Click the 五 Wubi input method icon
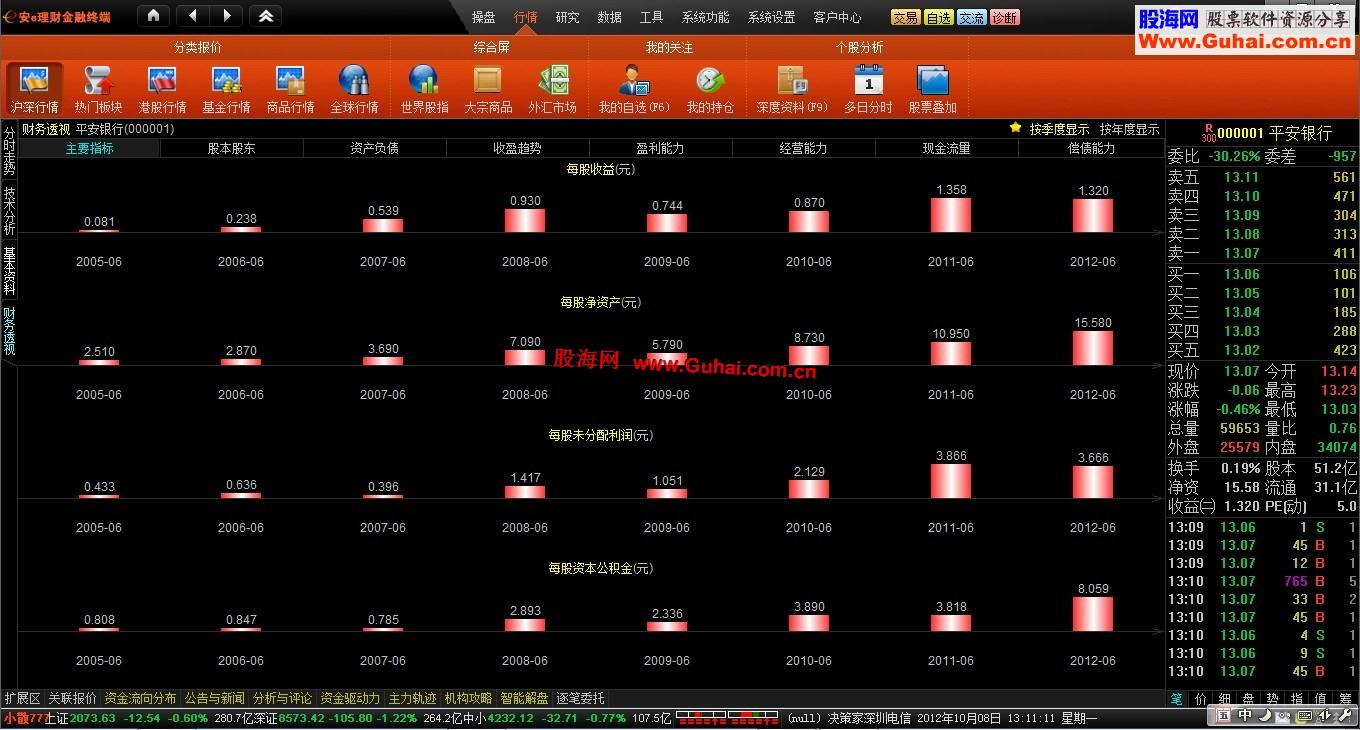1360x730 pixels. [x=1225, y=716]
